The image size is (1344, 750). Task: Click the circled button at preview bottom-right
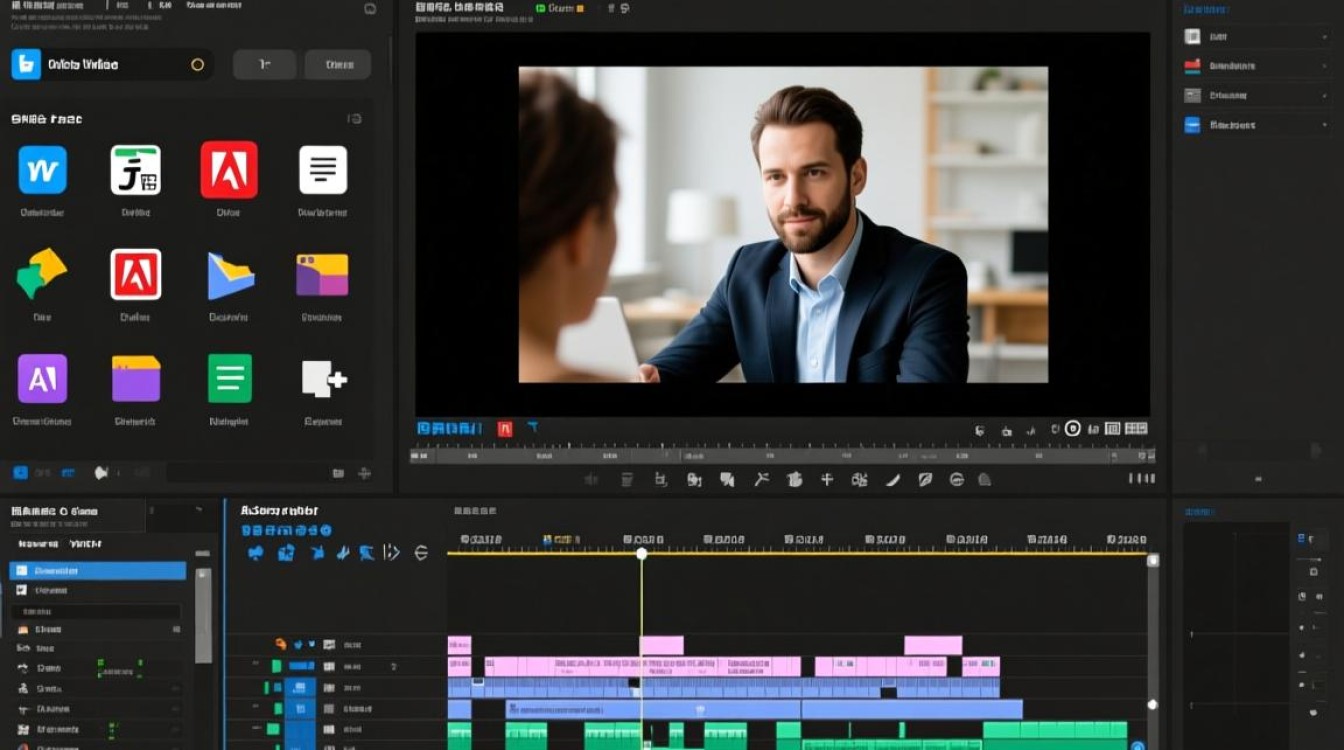pyautogui.click(x=1073, y=428)
